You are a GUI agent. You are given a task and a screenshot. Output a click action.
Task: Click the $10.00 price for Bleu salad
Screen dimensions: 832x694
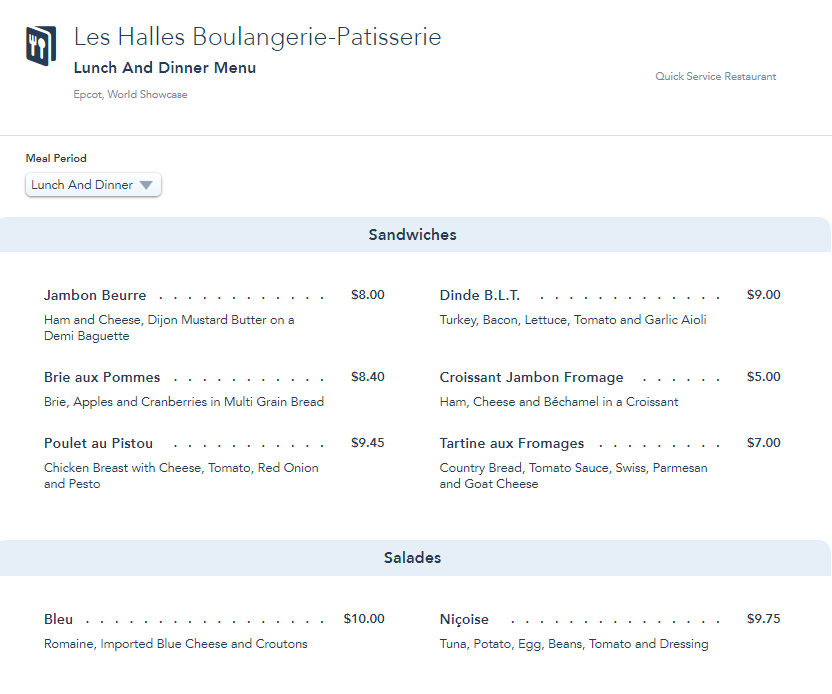[x=364, y=619]
